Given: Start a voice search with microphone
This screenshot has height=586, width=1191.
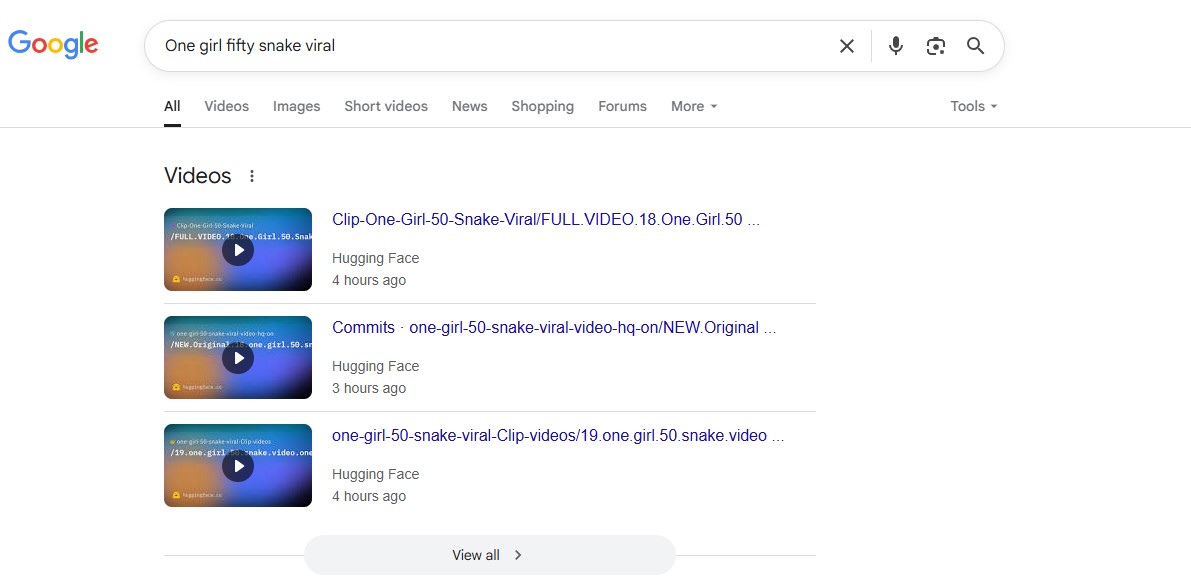Looking at the screenshot, I should click(896, 46).
